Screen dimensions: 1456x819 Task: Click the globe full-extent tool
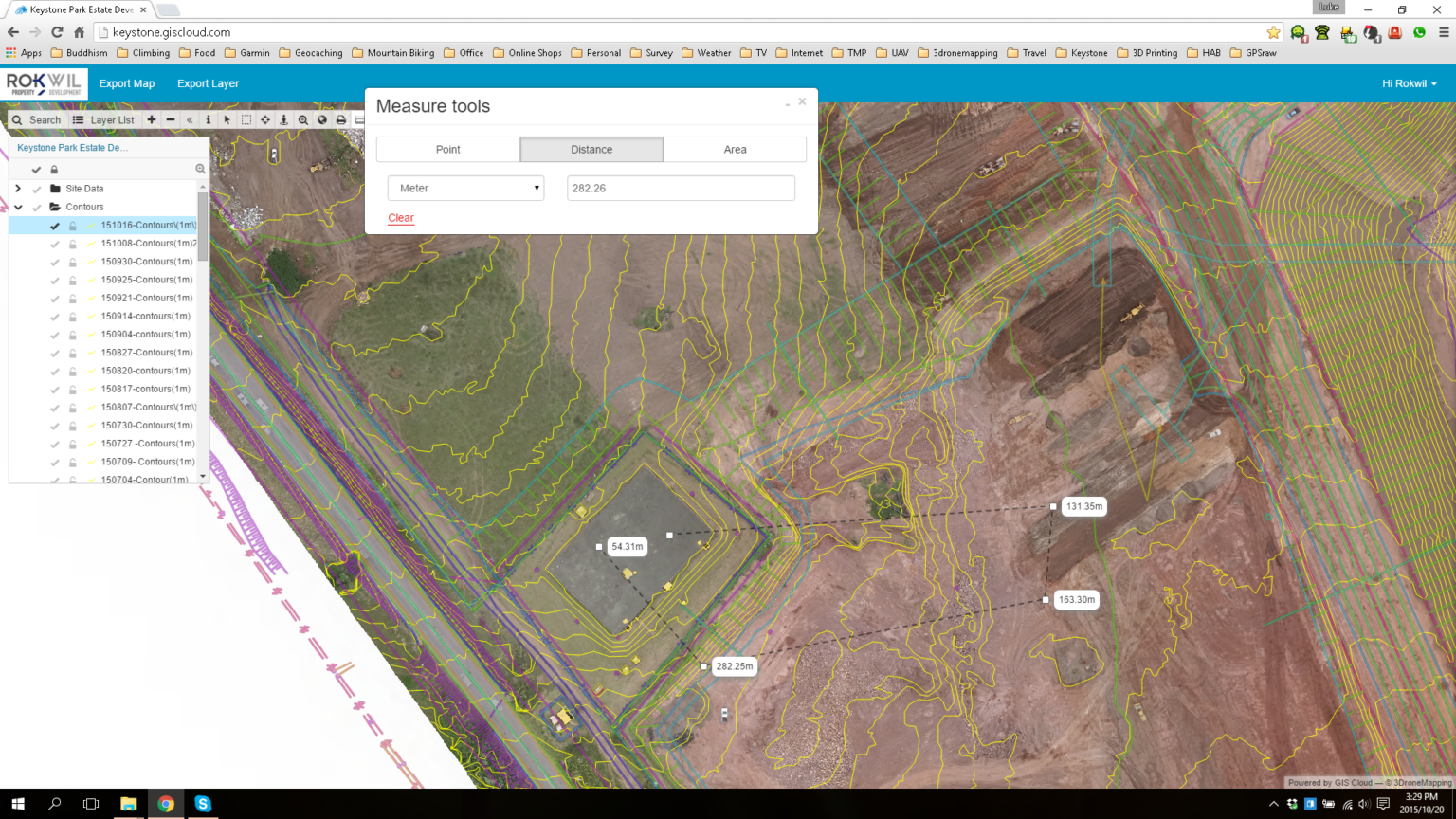tap(322, 119)
